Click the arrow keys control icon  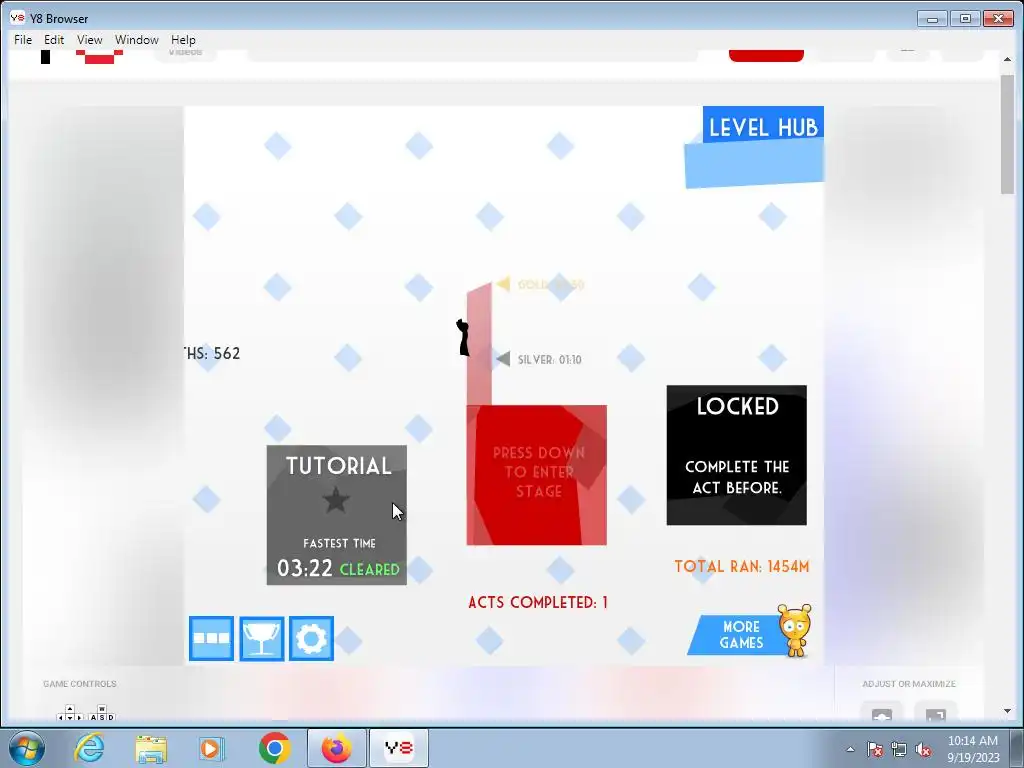pyautogui.click(x=70, y=712)
